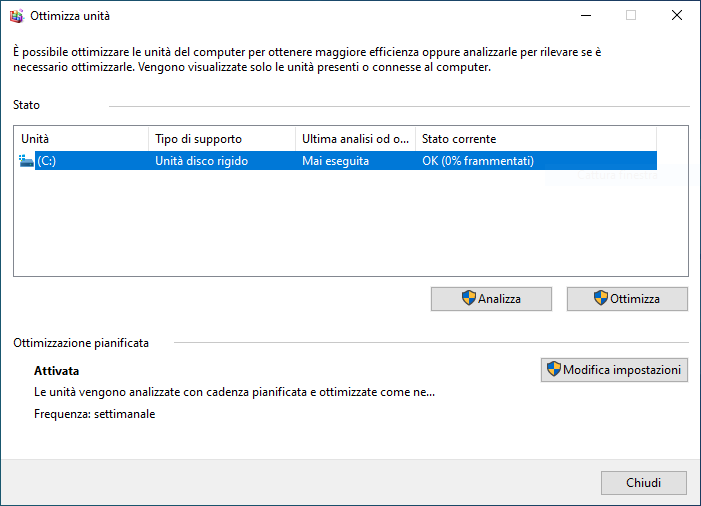Image resolution: width=701 pixels, height=506 pixels.
Task: Close the window with the X button
Action: (x=676, y=16)
